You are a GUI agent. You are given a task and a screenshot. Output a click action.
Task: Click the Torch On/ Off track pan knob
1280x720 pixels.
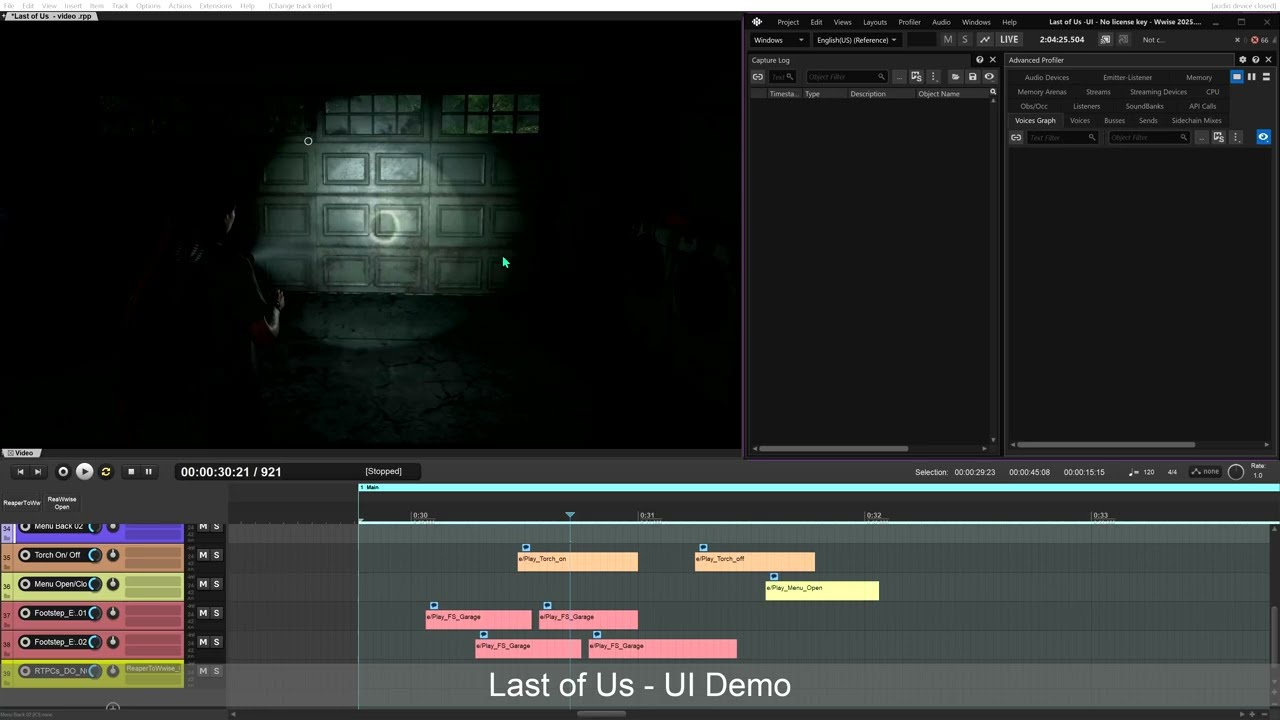113,555
